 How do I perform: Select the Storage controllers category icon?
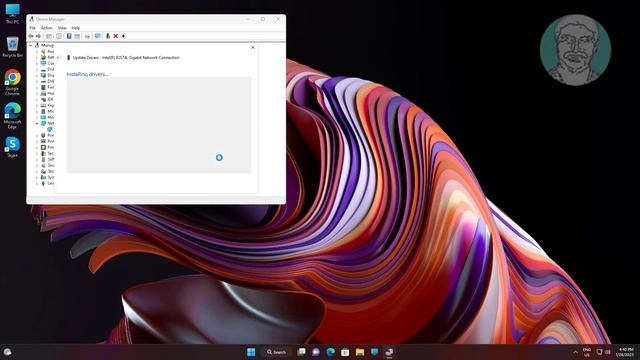coord(43,171)
